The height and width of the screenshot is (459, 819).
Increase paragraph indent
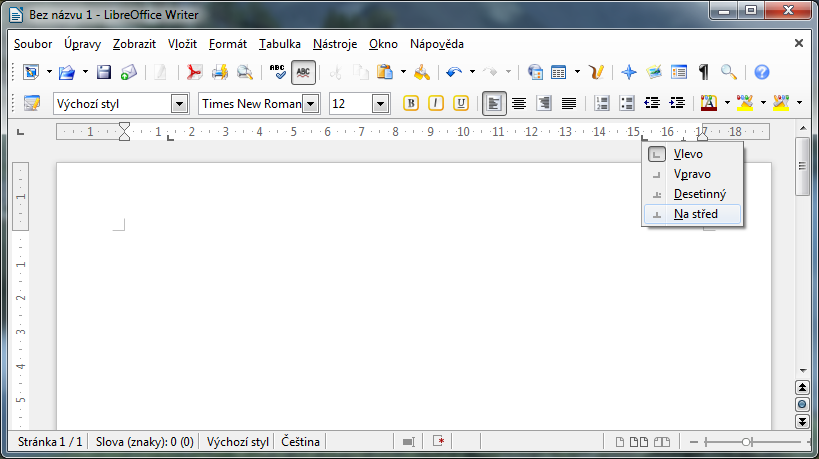tap(677, 103)
